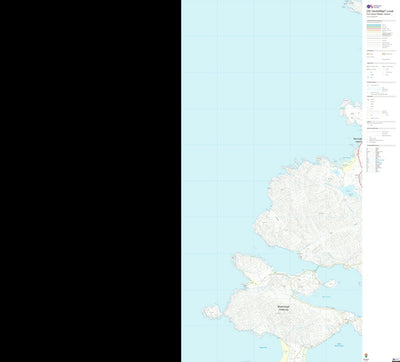Click the crest logo beside the map's bottom edge

point(366,356)
